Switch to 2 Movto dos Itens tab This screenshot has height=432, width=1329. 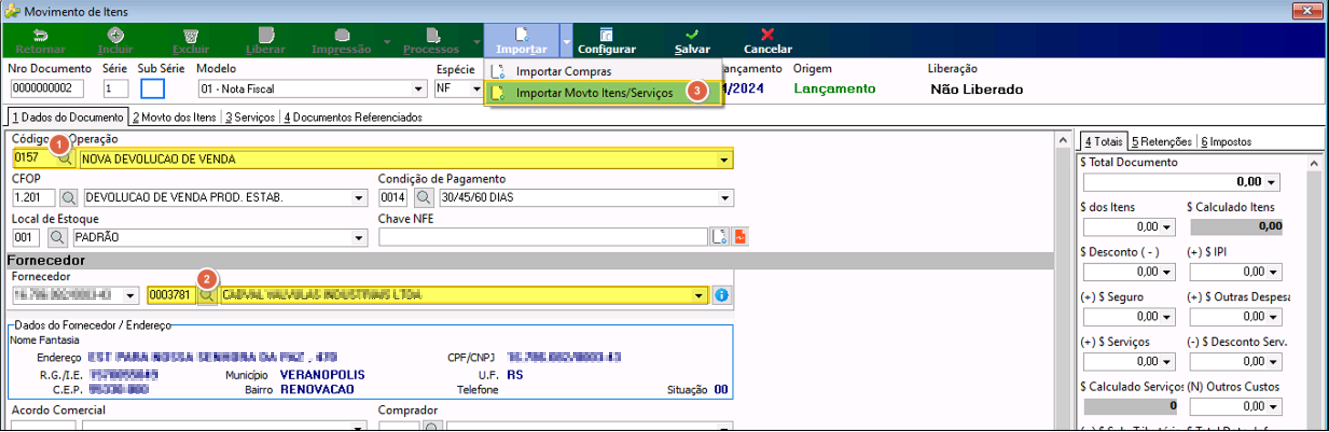[x=176, y=117]
